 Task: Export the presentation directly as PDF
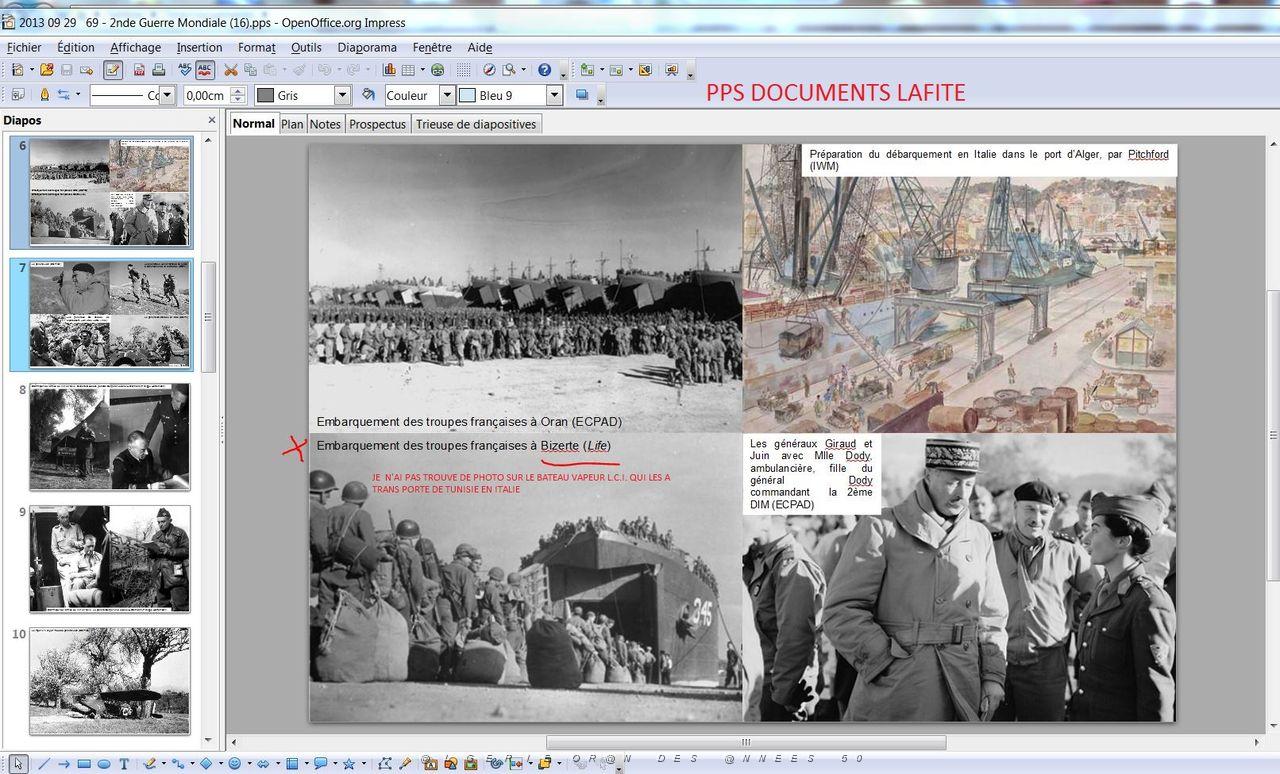point(140,70)
